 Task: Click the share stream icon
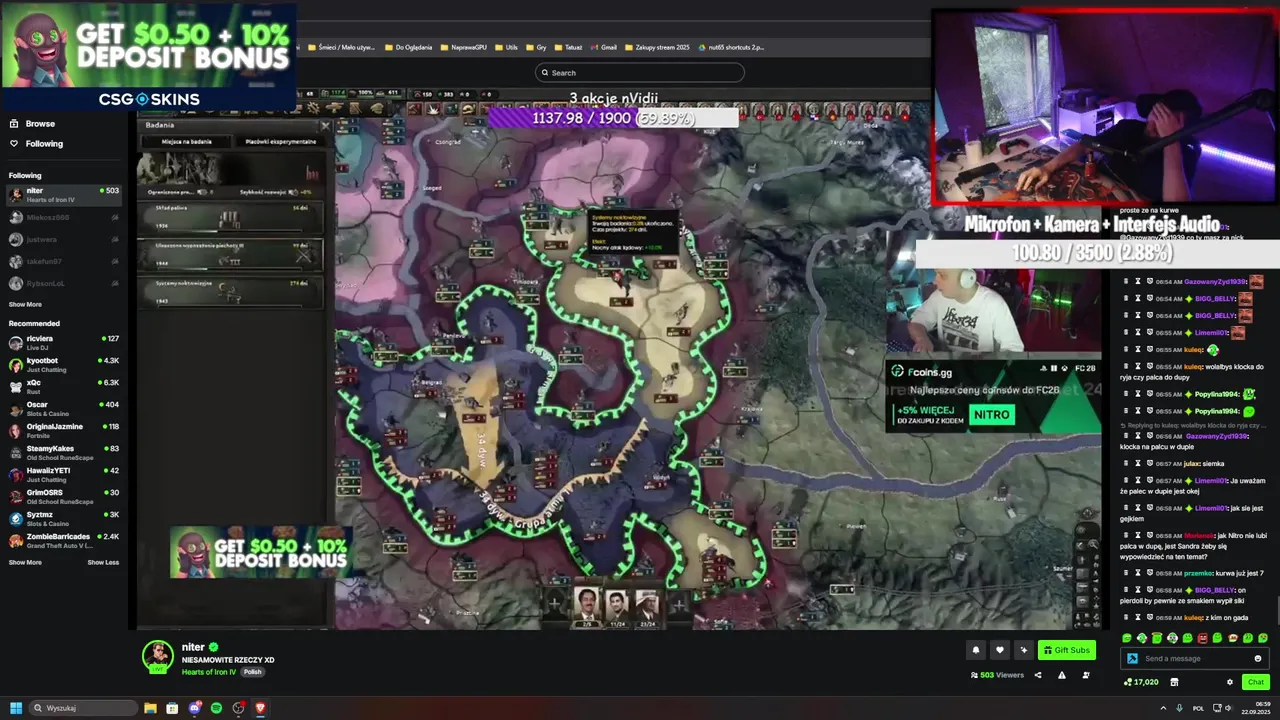click(1038, 675)
